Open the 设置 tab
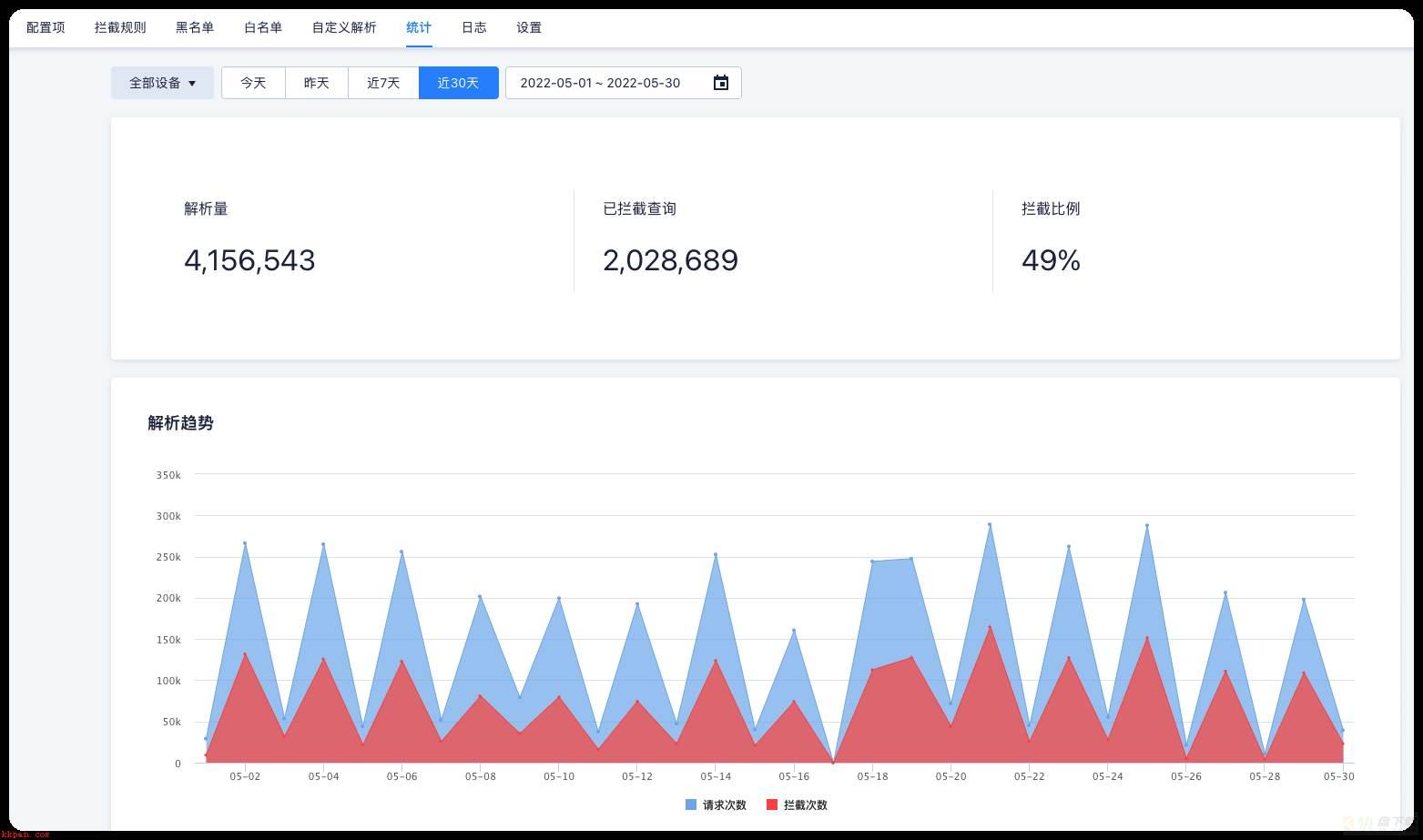 click(529, 27)
